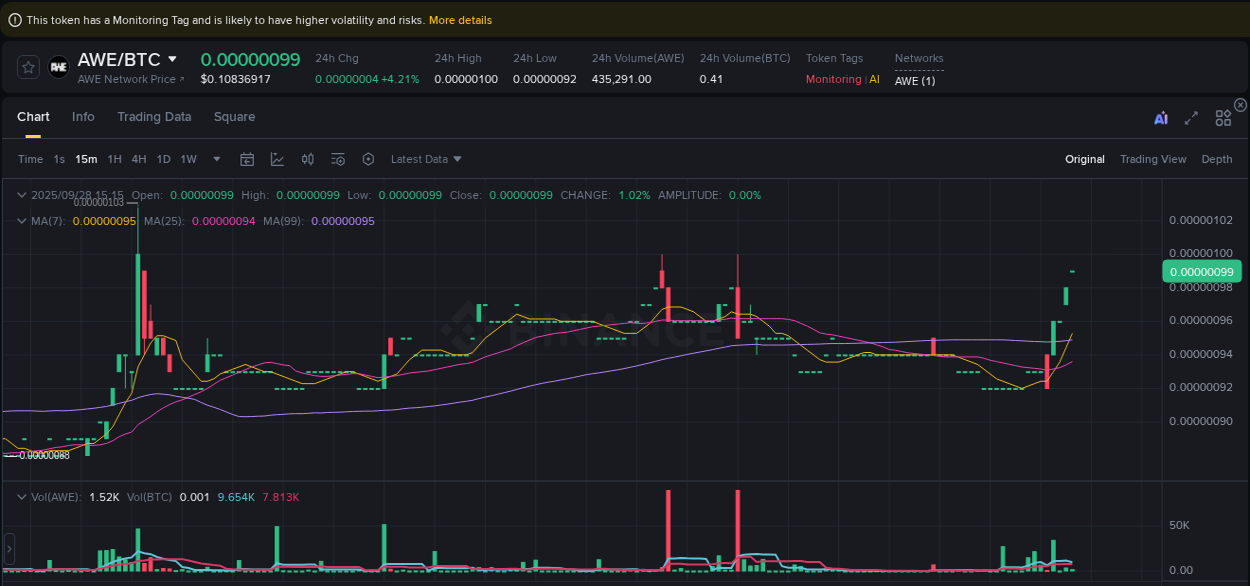Viewport: 1250px width, 586px height.
Task: Open the indicator list icon
Action: [337, 158]
